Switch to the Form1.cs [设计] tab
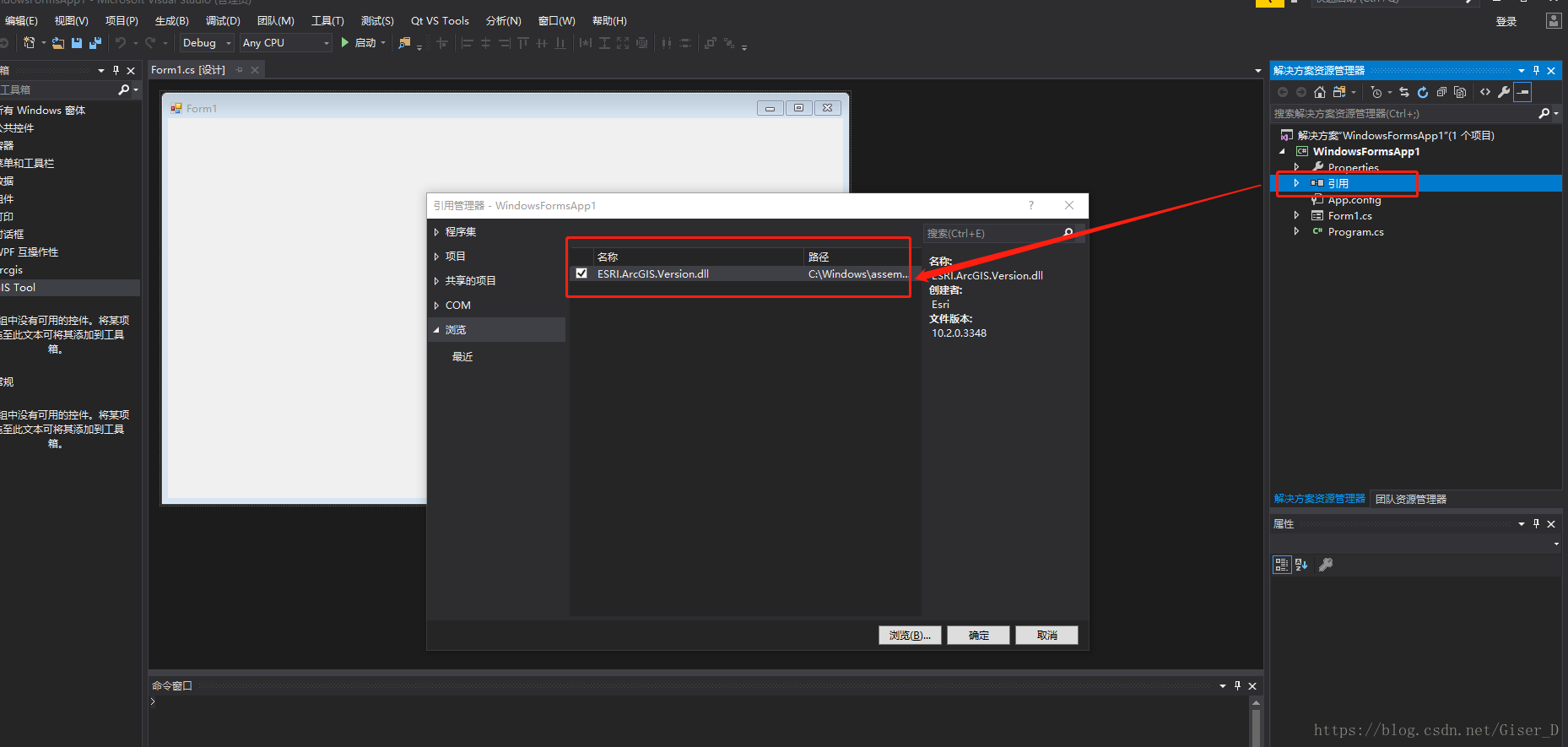 188,70
